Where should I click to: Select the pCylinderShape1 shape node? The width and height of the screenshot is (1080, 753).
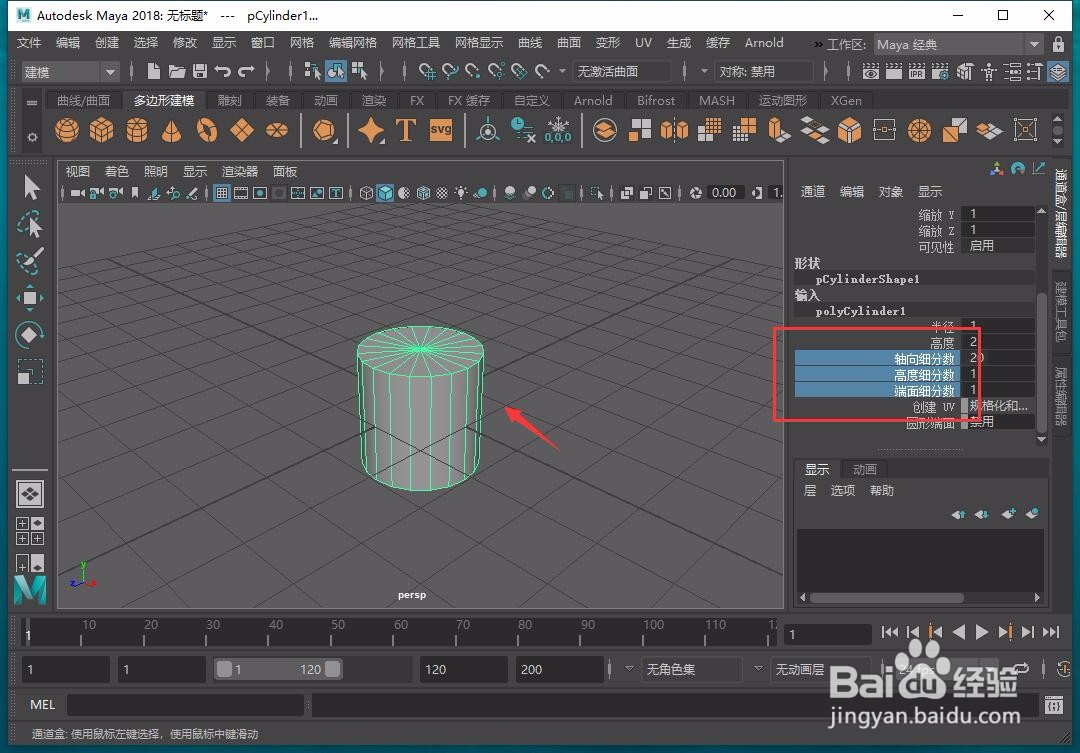tap(867, 279)
